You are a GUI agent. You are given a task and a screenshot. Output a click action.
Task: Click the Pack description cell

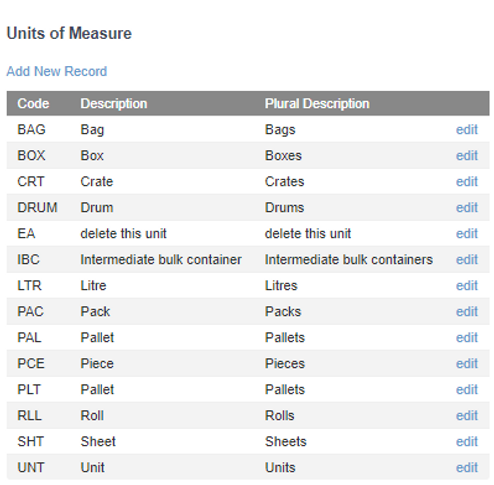[x=95, y=311]
